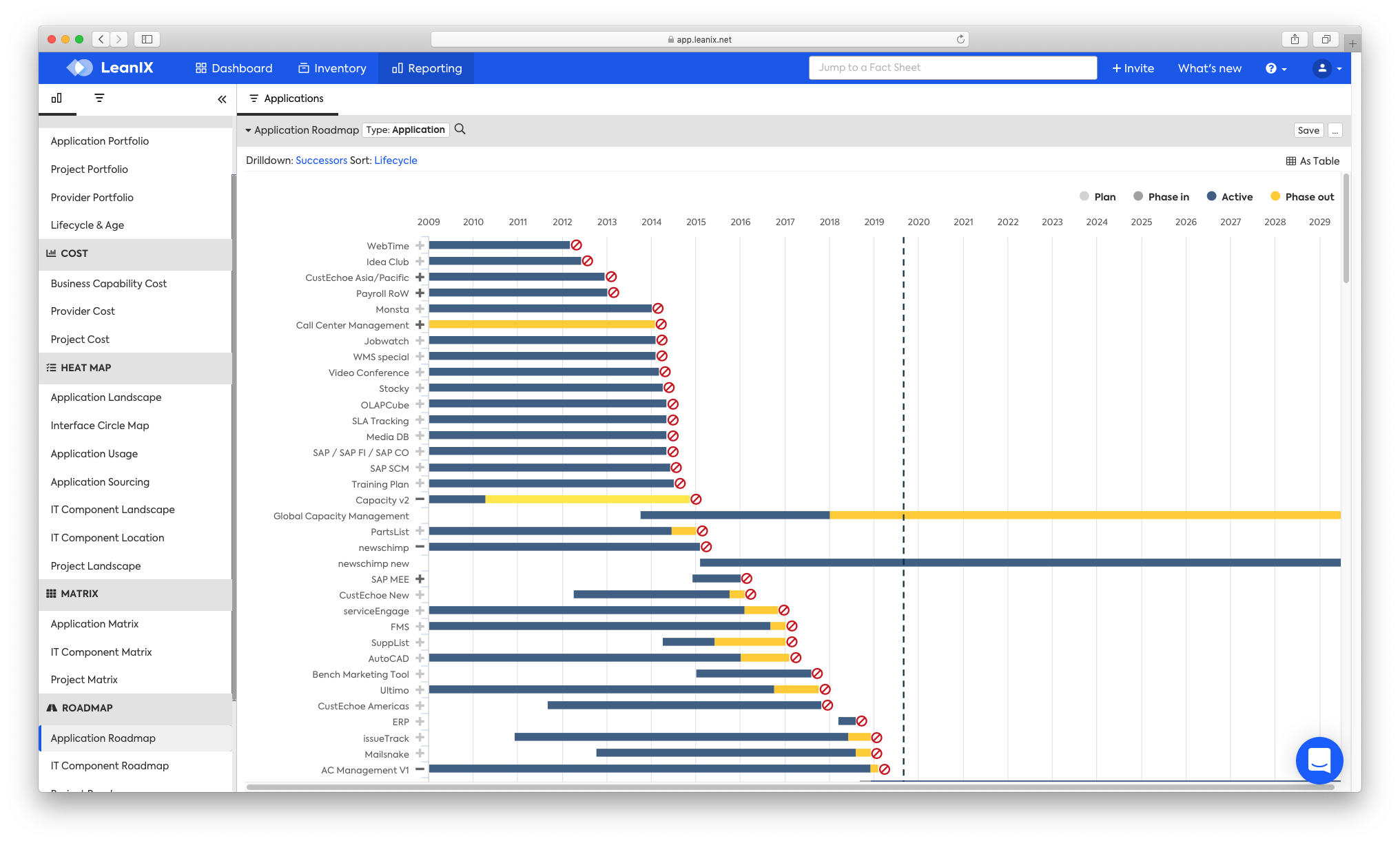Toggle Phase in lifecycle in legend
This screenshot has height=843, width=1400.
pyautogui.click(x=1161, y=197)
